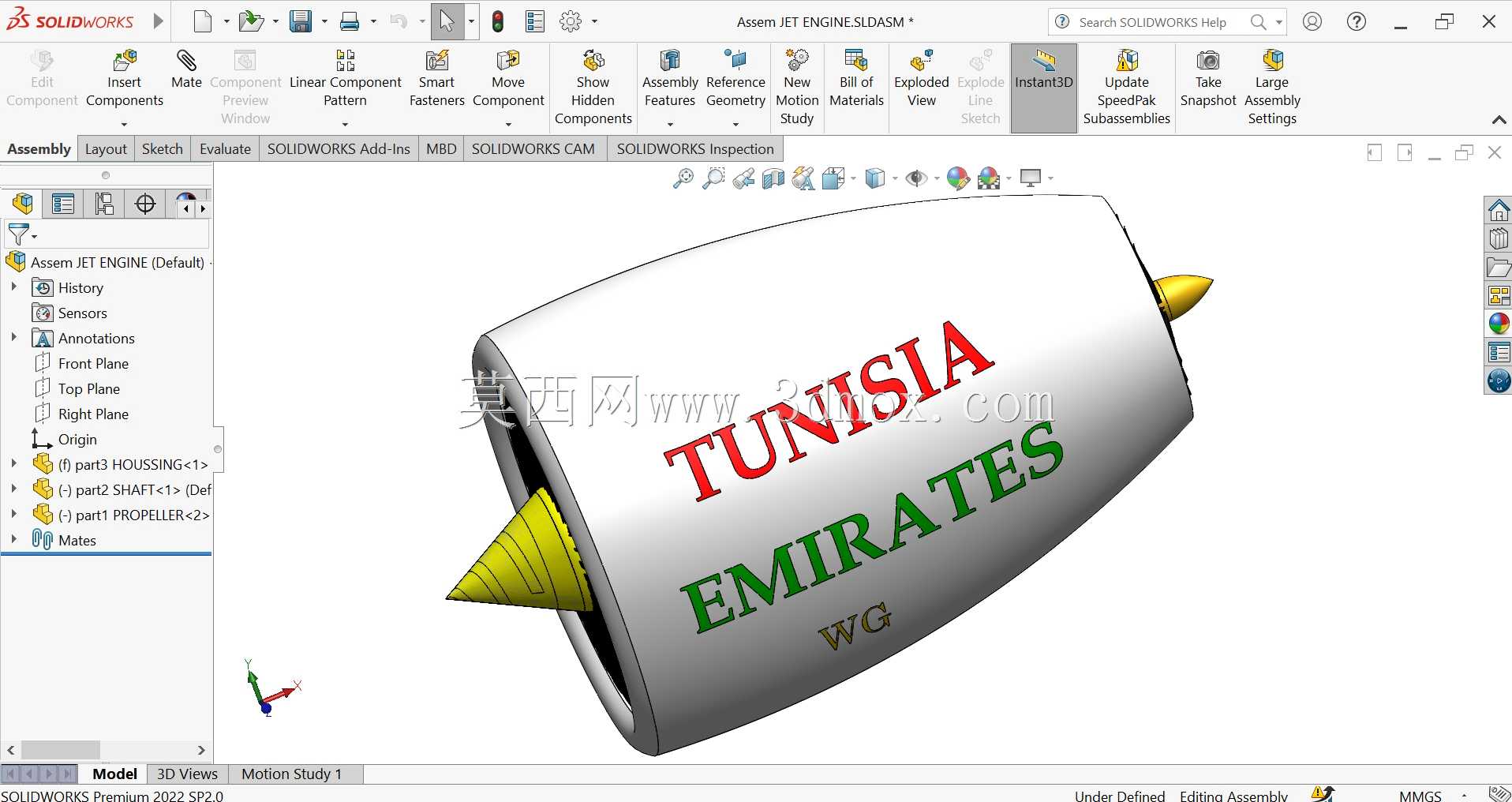This screenshot has width=1512, height=802.
Task: Start a New Motion Study
Action: click(x=797, y=87)
